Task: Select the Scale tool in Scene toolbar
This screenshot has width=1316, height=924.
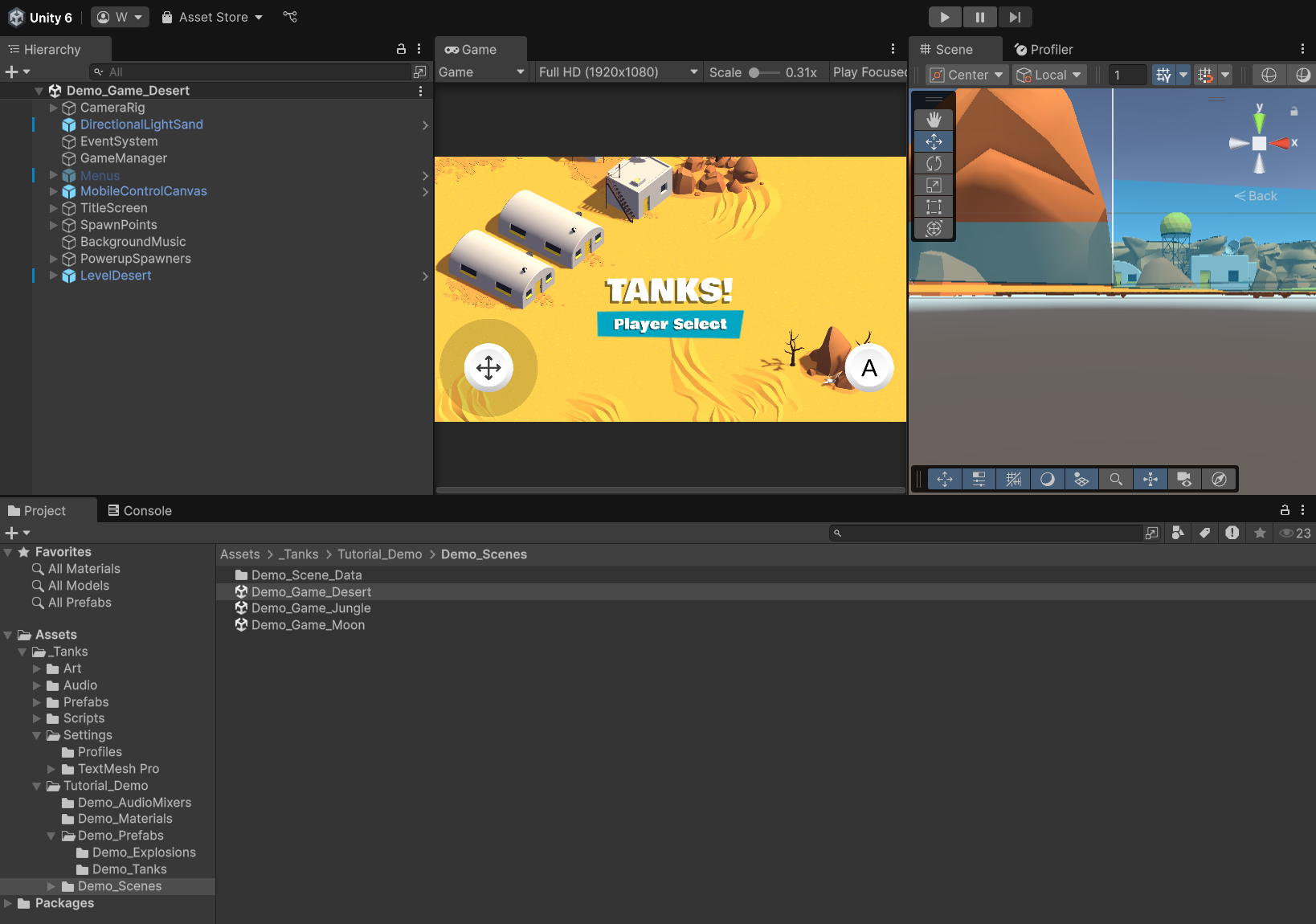Action: (934, 185)
